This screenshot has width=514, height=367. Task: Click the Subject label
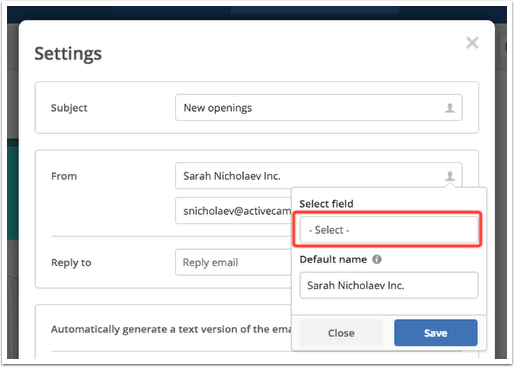tap(69, 108)
